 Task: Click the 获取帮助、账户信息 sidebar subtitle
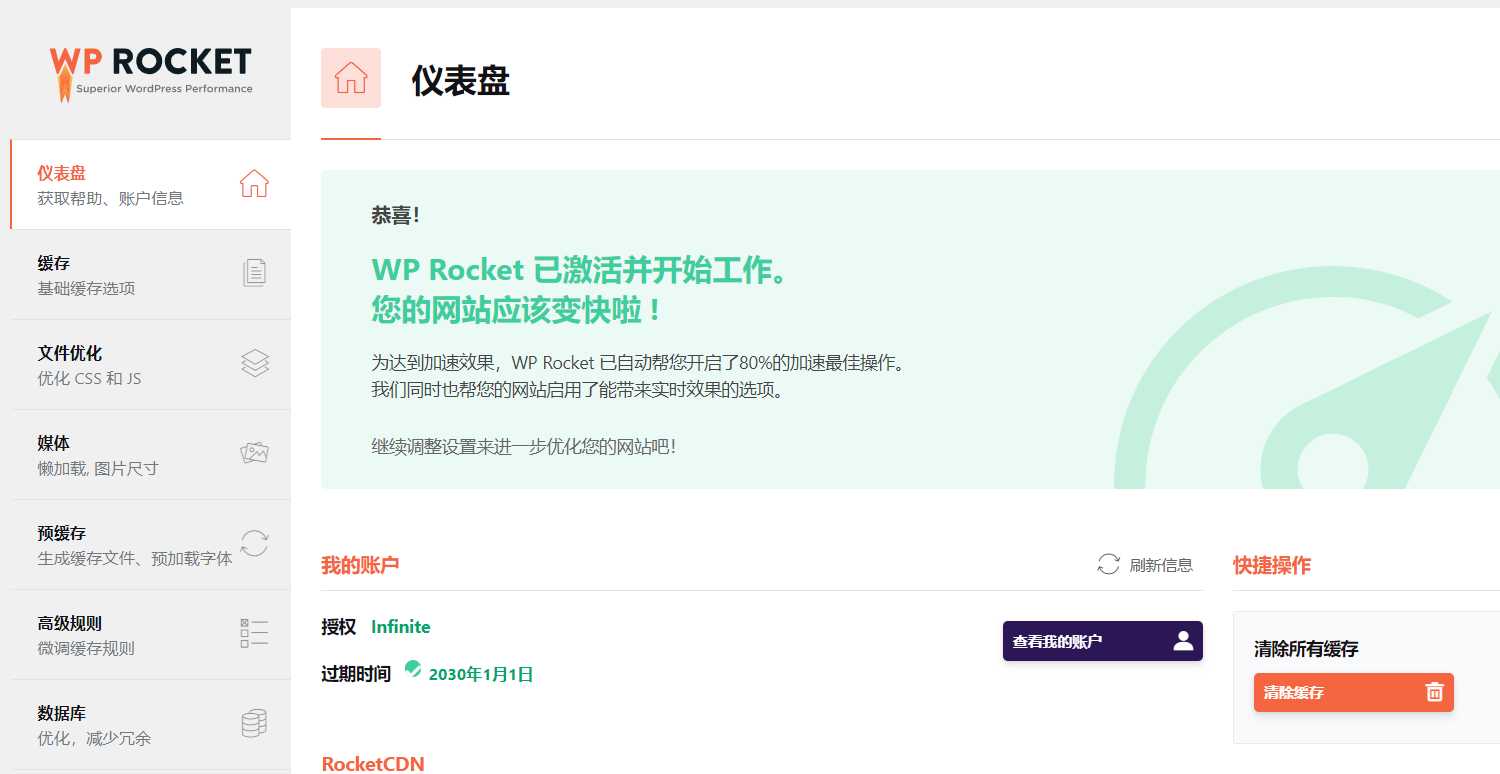tap(111, 198)
